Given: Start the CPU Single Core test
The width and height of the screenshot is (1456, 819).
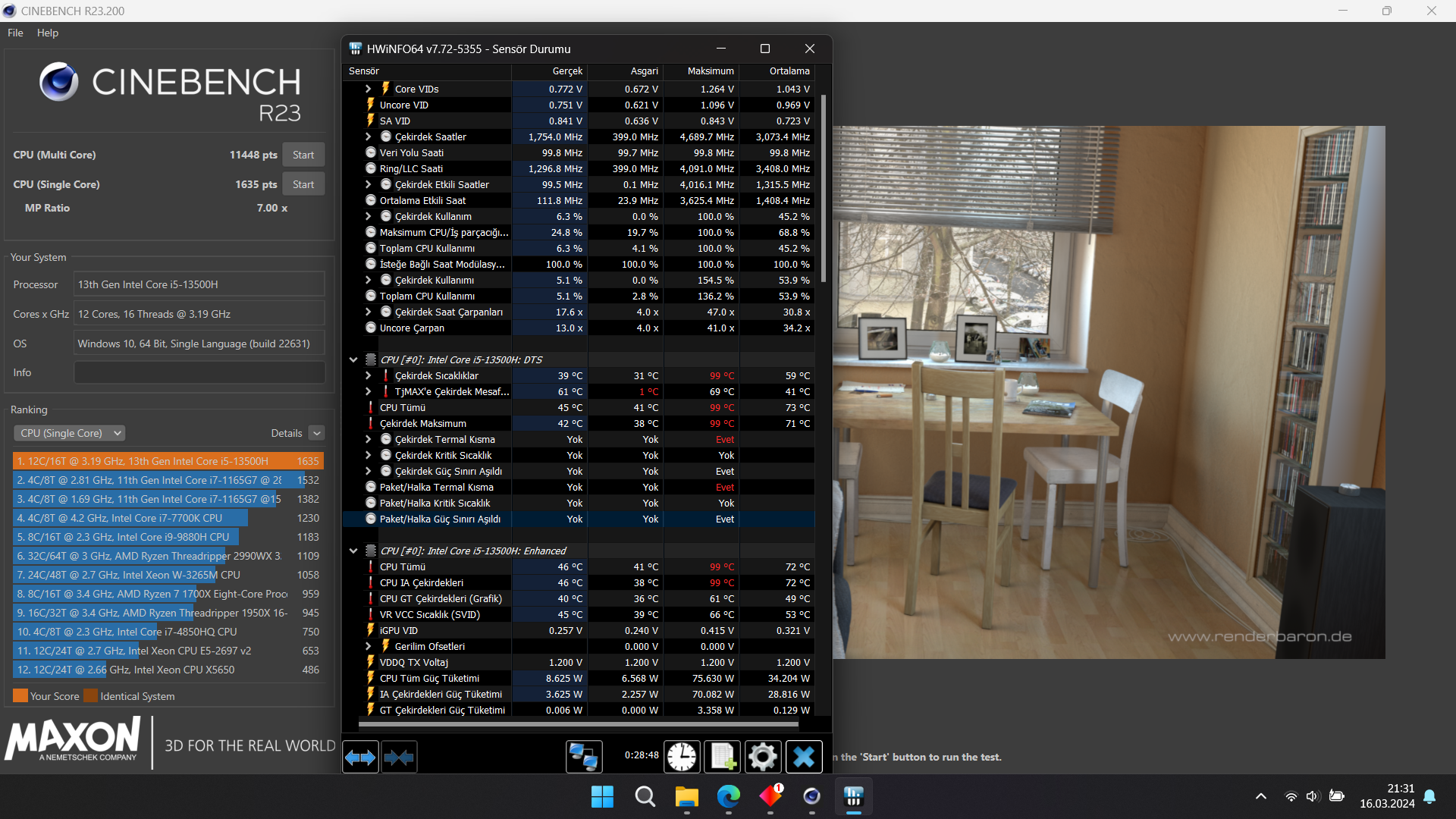Looking at the screenshot, I should (303, 184).
